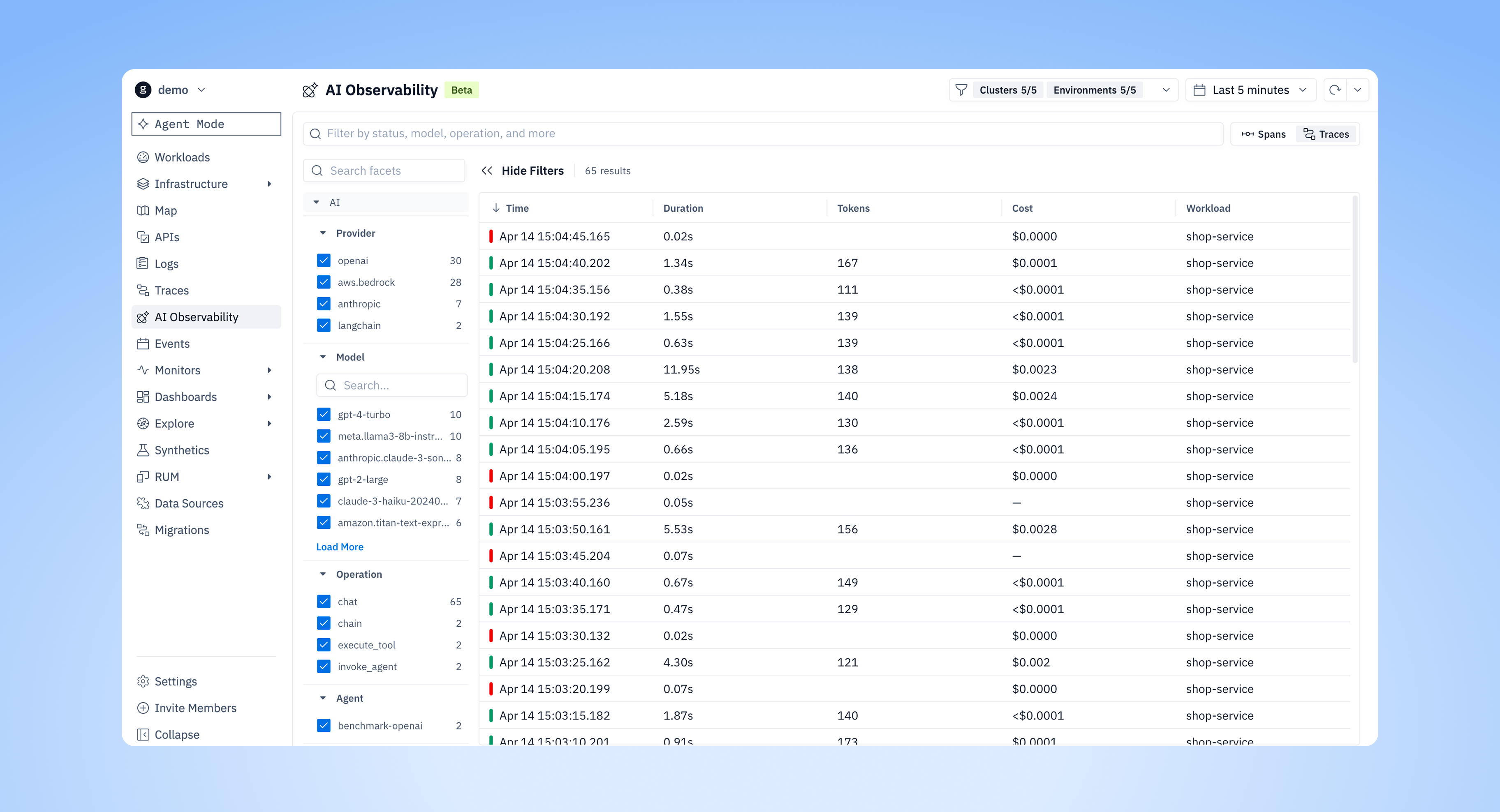Switch to the Spans tab
The width and height of the screenshot is (1500, 812).
tap(1263, 134)
